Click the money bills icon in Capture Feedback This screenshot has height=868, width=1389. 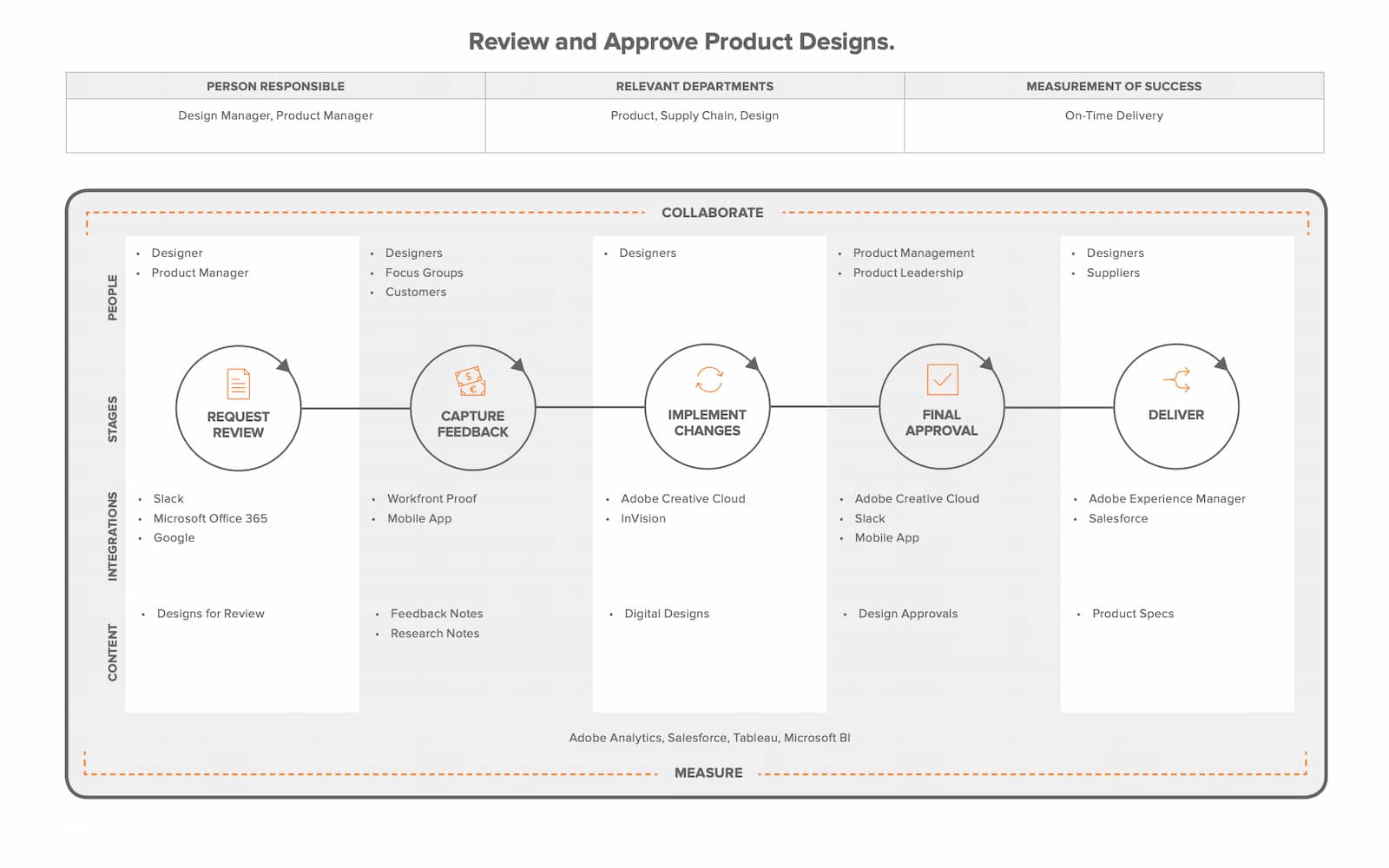(471, 381)
